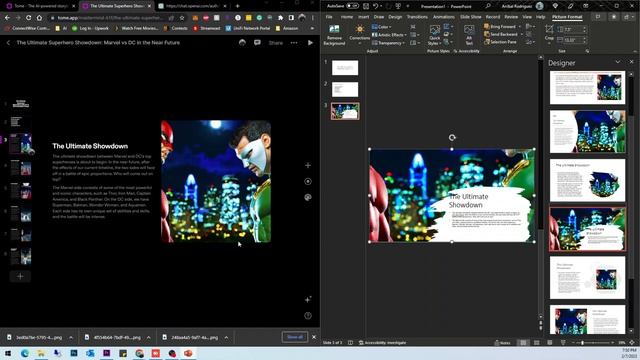This screenshot has width=640, height=360.
Task: Choose the second Designer layout idea
Action: coord(587,131)
